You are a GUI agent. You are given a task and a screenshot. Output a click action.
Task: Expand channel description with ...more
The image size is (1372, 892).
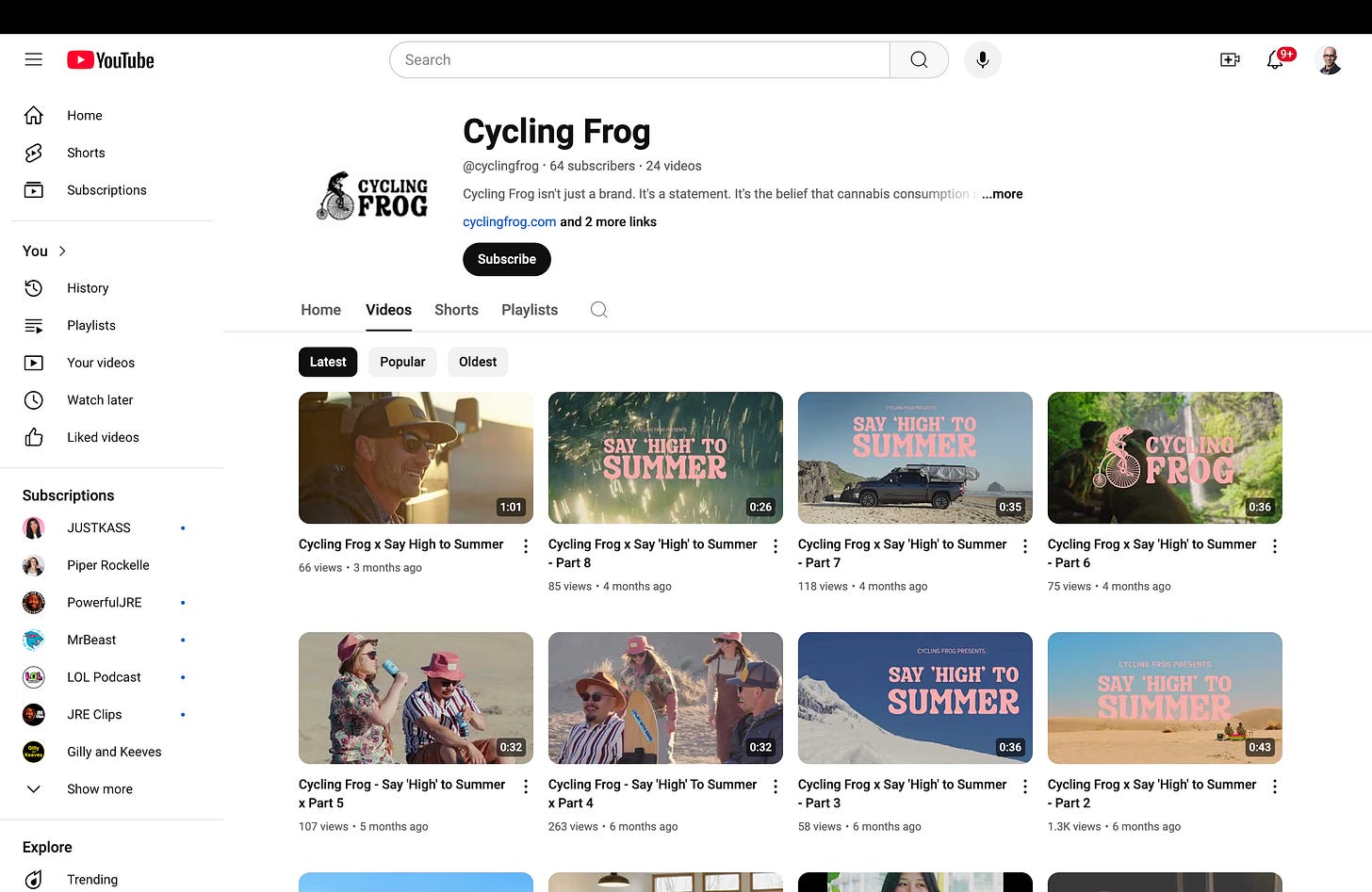coord(1002,194)
